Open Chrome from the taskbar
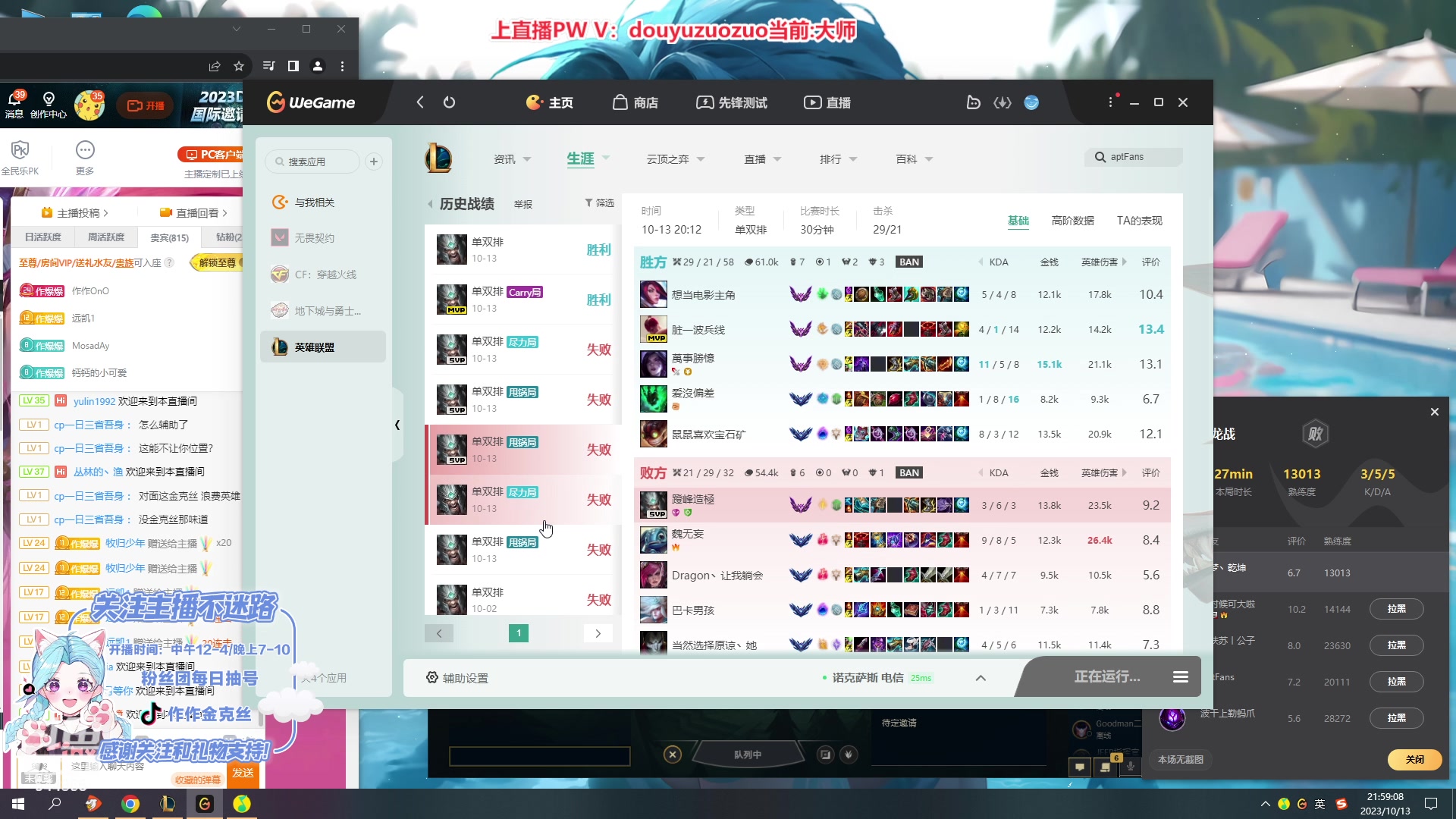The image size is (1456, 819). (130, 804)
